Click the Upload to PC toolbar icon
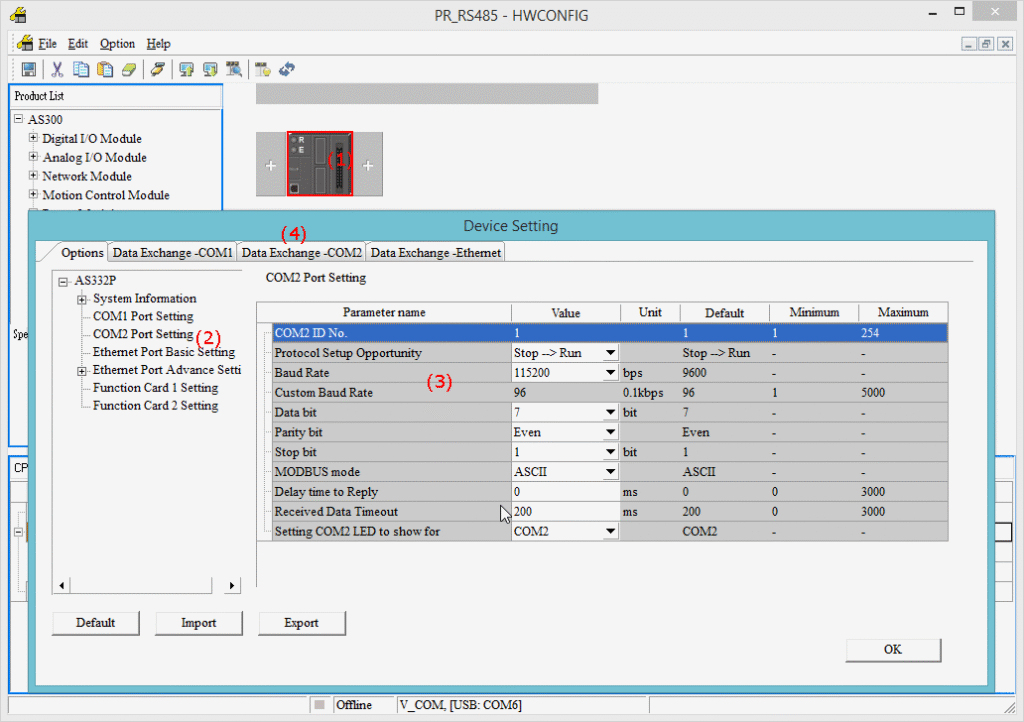 (187, 69)
